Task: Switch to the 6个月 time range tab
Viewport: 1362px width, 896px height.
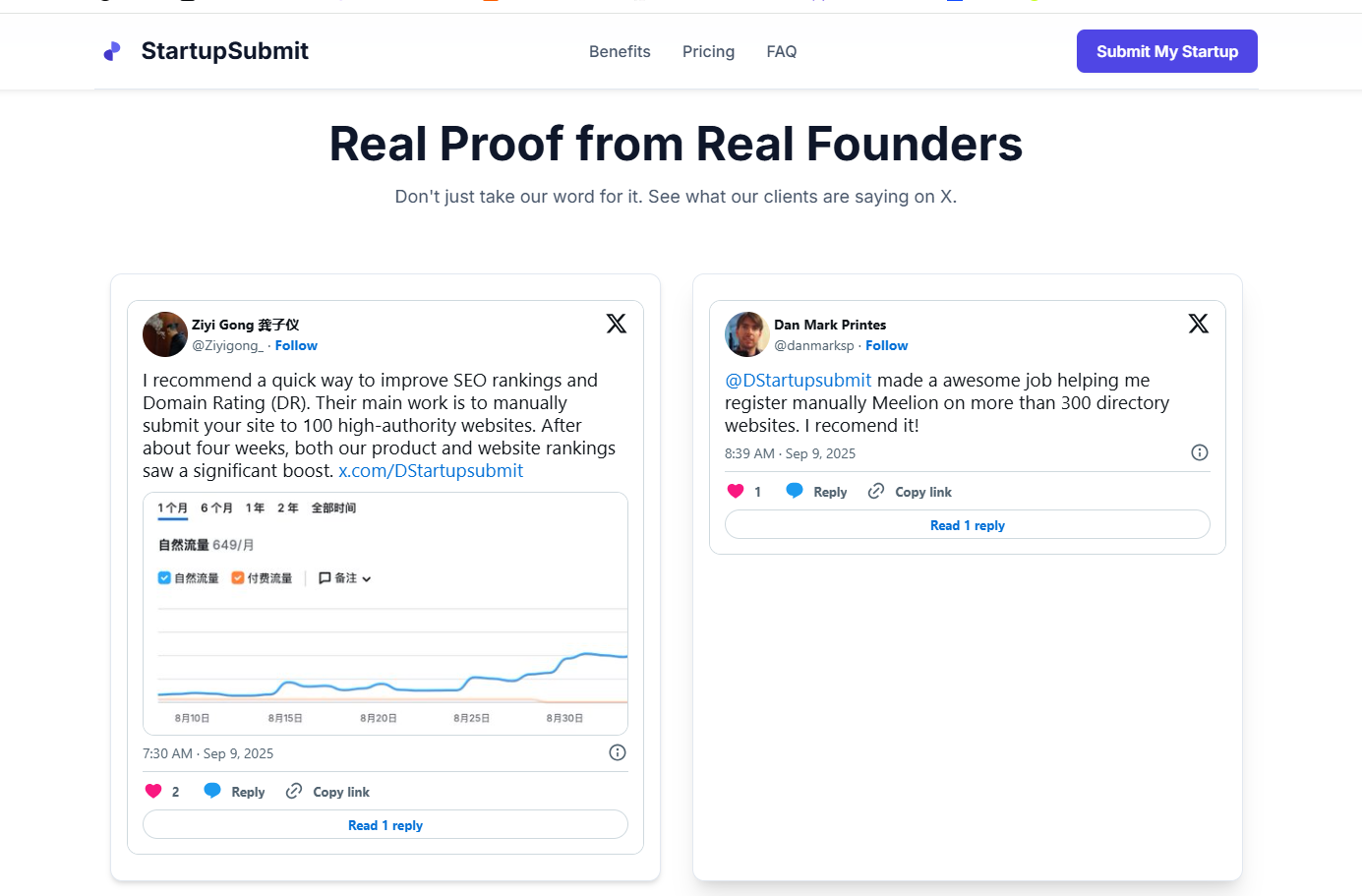Action: click(x=217, y=508)
